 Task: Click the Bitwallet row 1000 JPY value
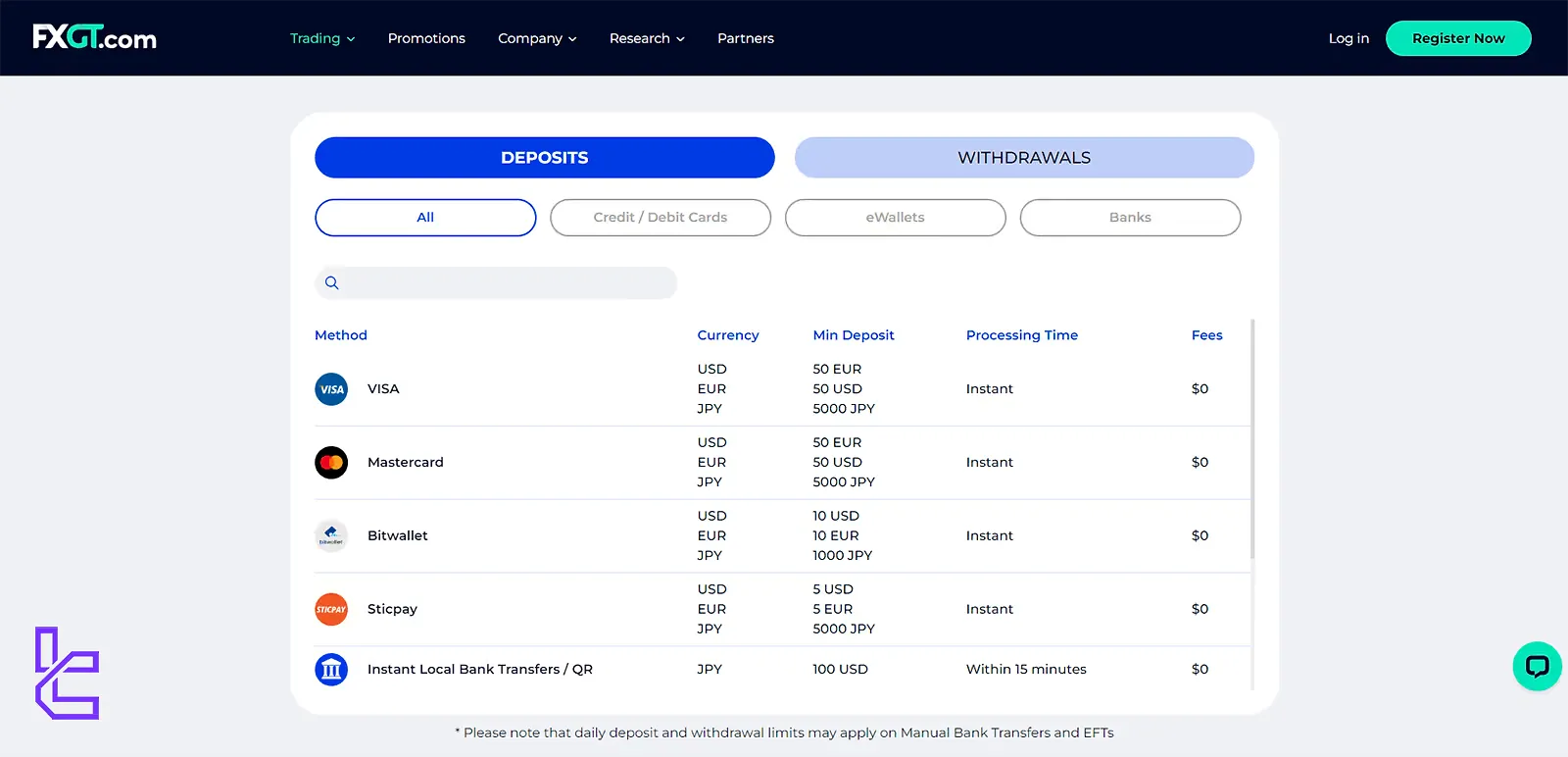click(842, 556)
